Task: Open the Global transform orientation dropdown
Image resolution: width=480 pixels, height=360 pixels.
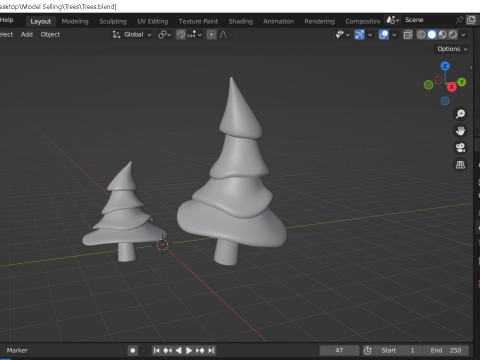Action: pos(132,35)
